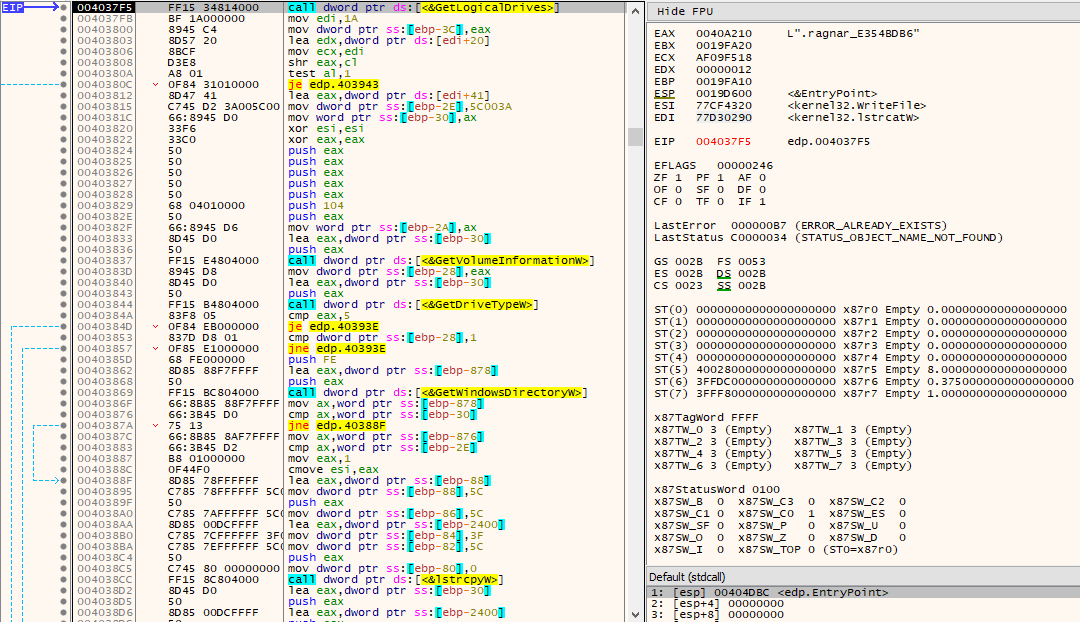The width and height of the screenshot is (1080, 622).
Task: Click EAX register value 0040A210
Action: pyautogui.click(x=724, y=33)
